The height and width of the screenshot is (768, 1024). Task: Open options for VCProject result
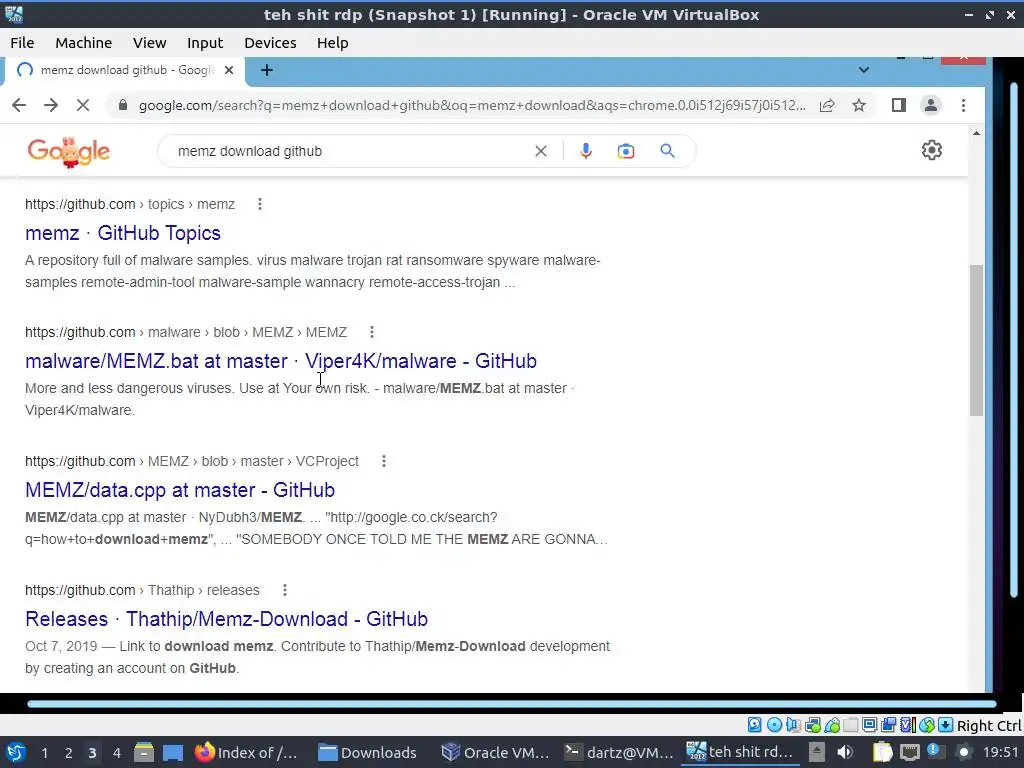pyautogui.click(x=384, y=461)
